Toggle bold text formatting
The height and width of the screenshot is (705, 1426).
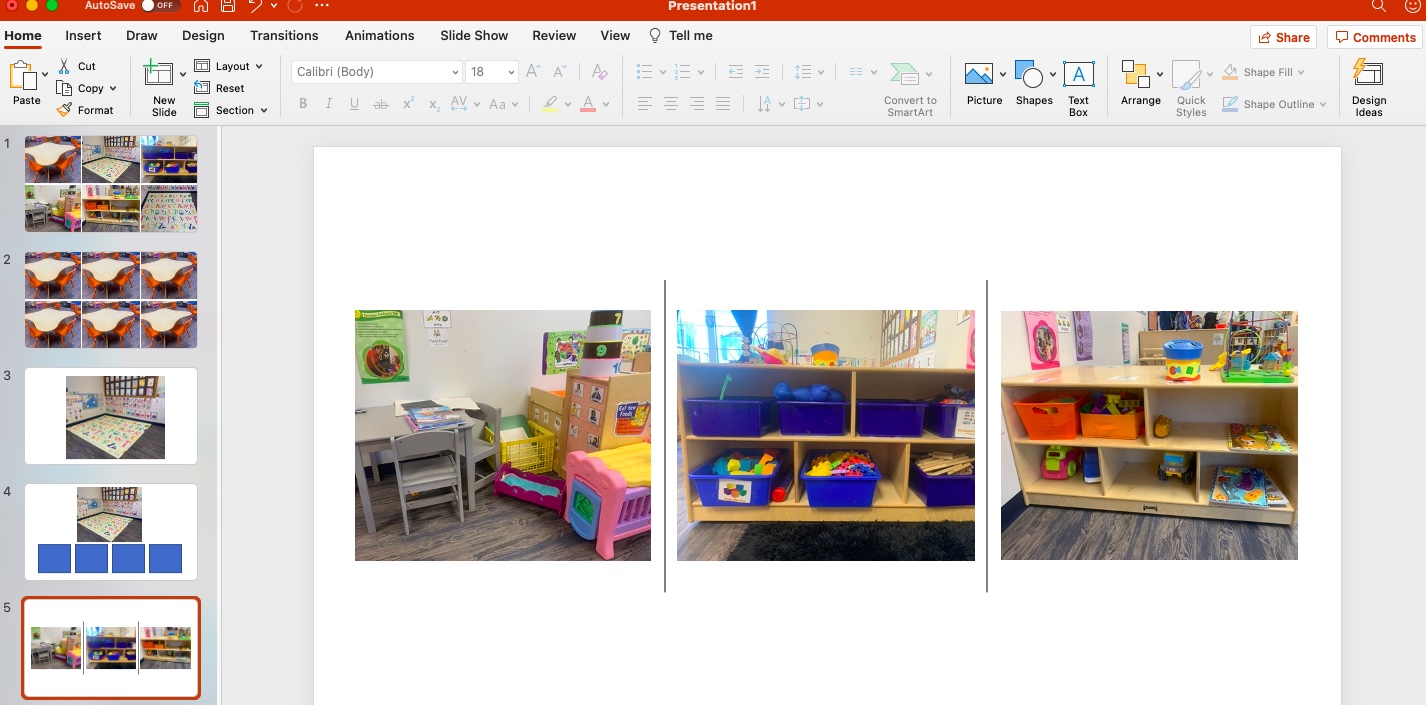[302, 103]
